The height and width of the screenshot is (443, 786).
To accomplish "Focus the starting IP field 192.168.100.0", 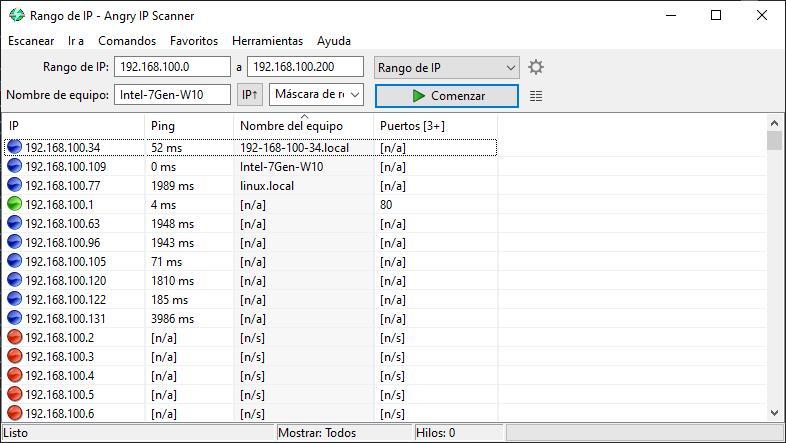I will [x=172, y=67].
